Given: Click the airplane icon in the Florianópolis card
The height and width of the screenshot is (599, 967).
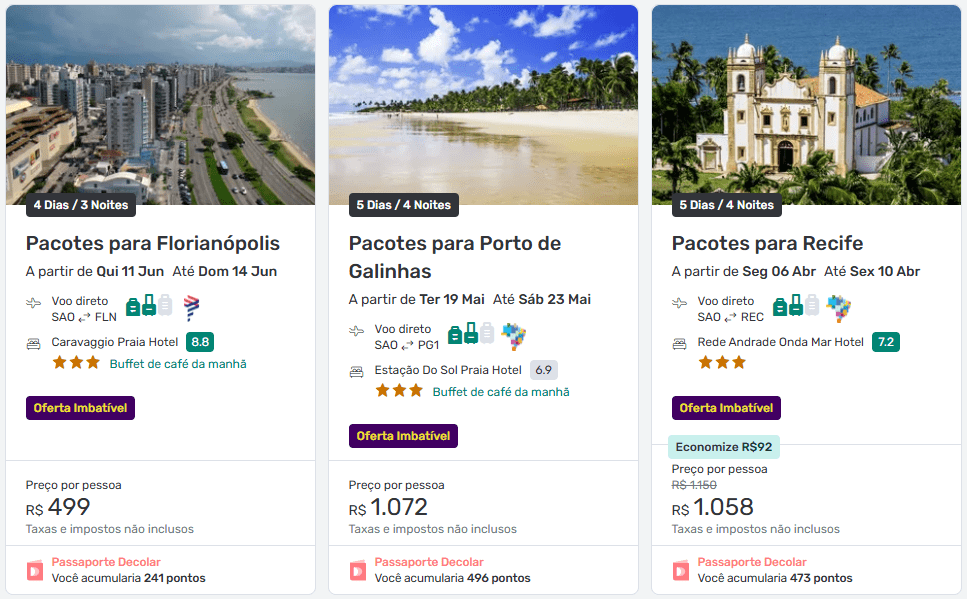Looking at the screenshot, I should coord(34,303).
